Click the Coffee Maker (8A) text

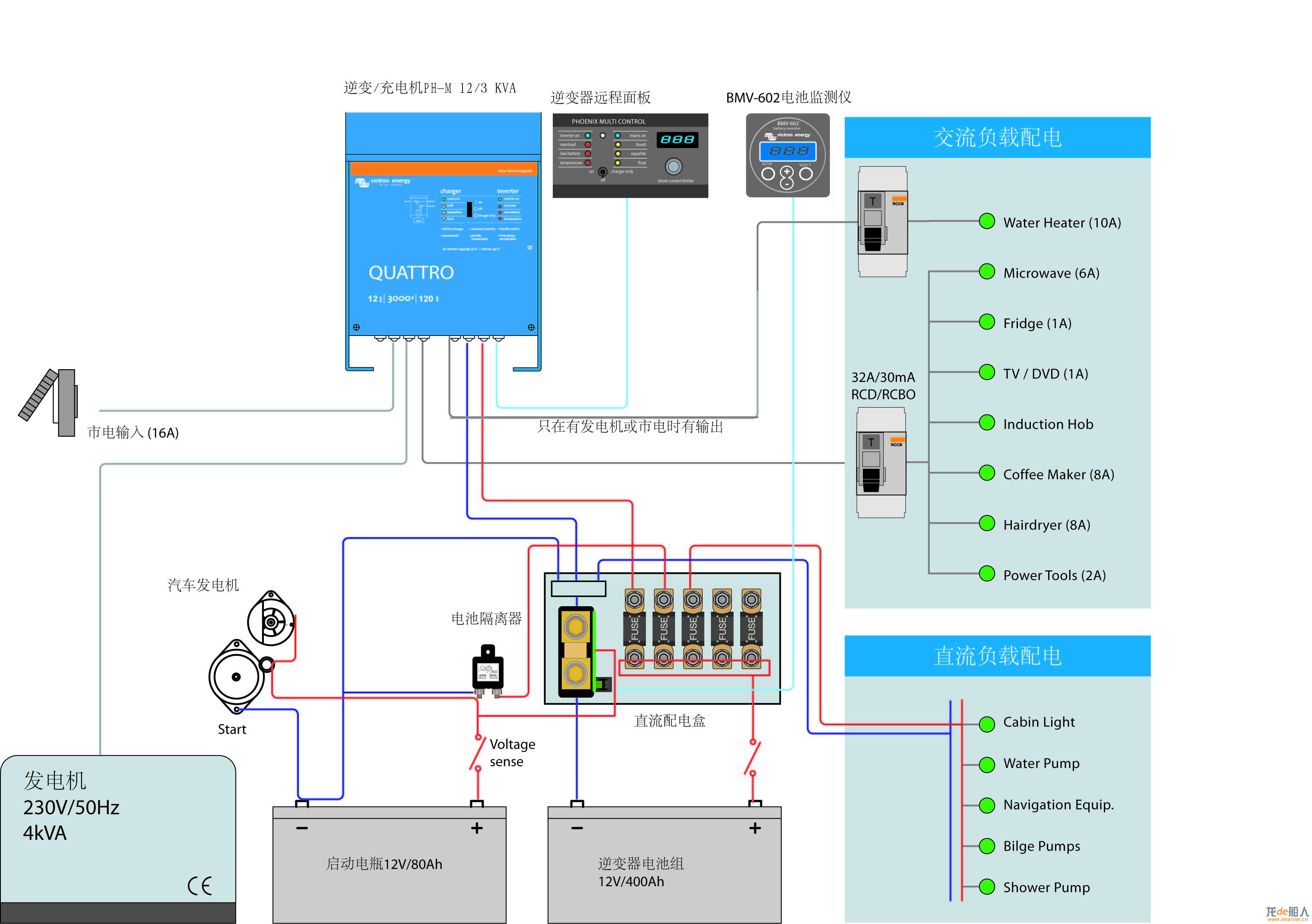pyautogui.click(x=1058, y=475)
